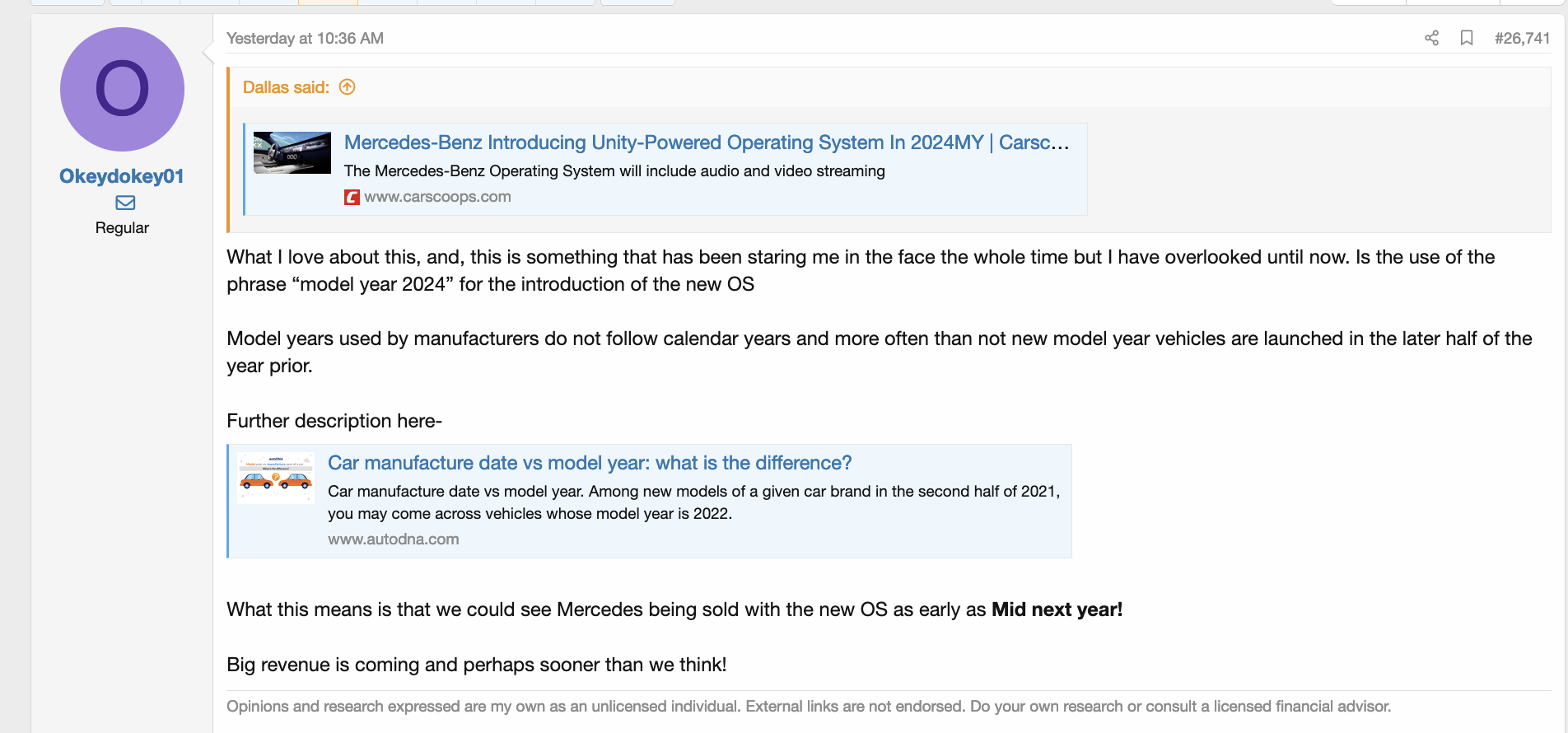Click the share icon on the post
This screenshot has height=733, width=1568.
(x=1431, y=38)
